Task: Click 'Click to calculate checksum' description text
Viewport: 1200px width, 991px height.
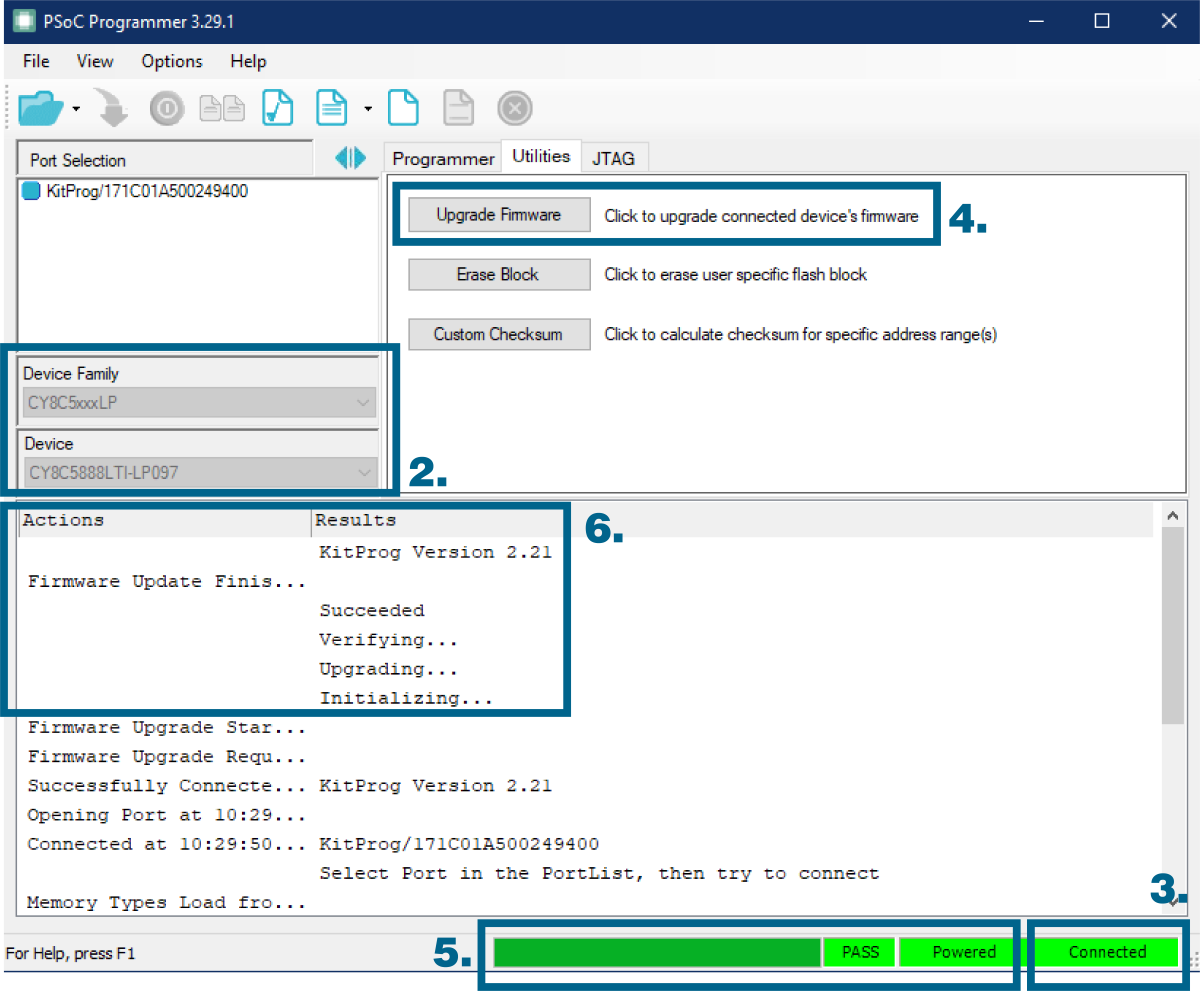Action: (x=800, y=335)
